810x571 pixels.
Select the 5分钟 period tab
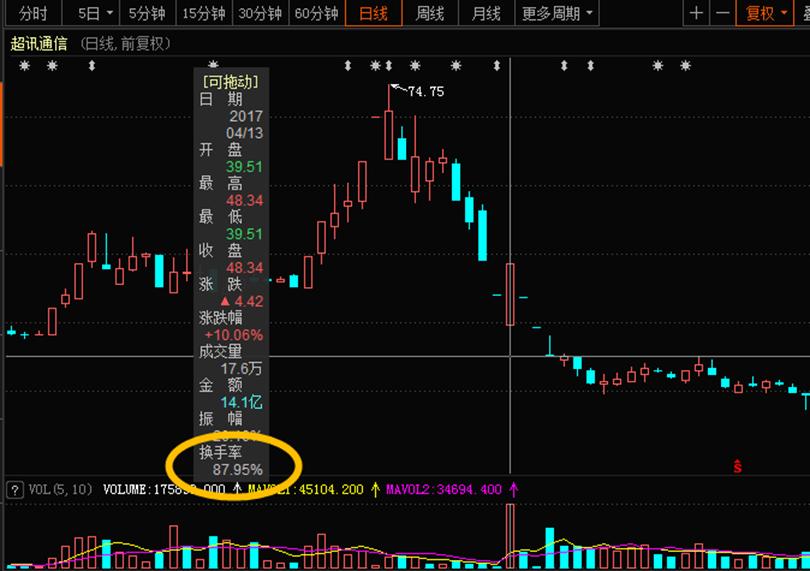pos(147,13)
